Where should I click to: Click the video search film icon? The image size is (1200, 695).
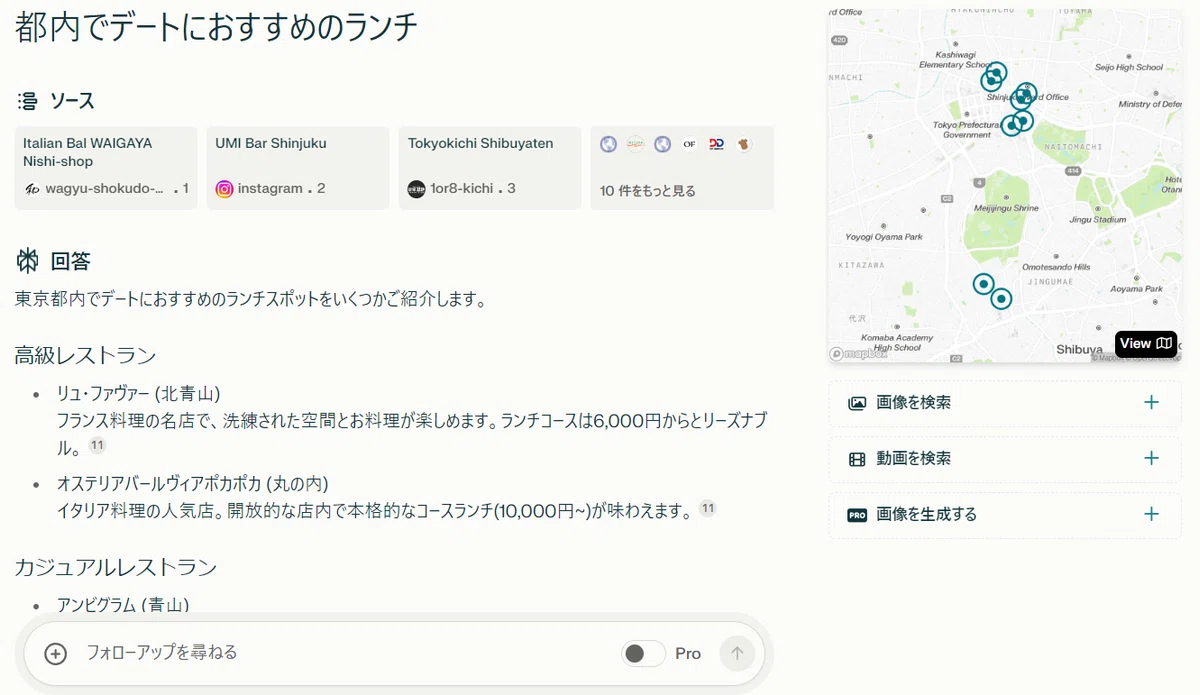[x=857, y=459]
